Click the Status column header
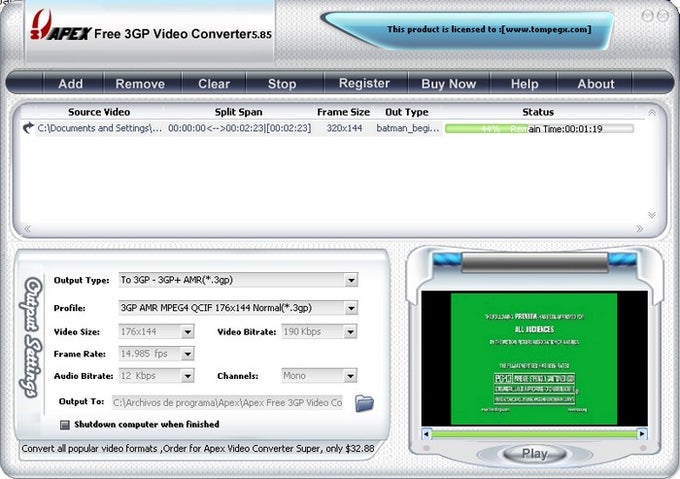 [538, 112]
